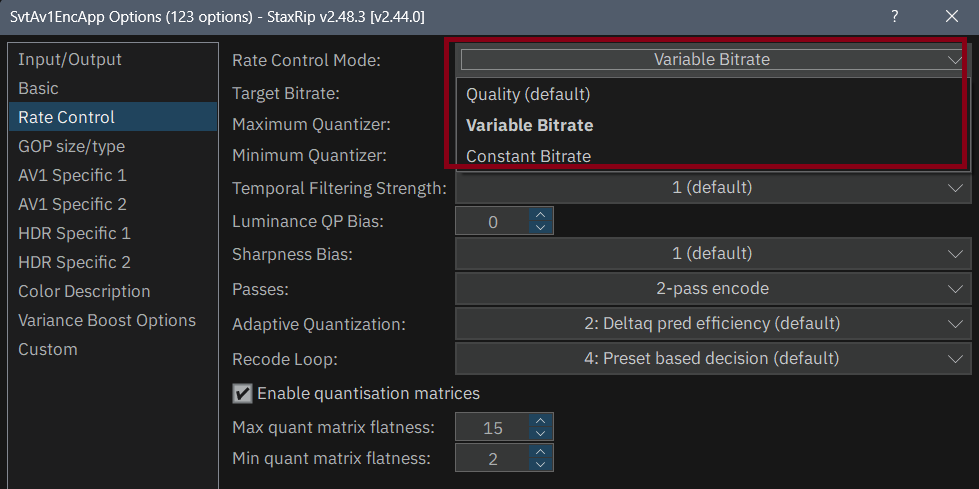
Task: Increase Luminance QP Bias with up arrow
Action: (541, 214)
